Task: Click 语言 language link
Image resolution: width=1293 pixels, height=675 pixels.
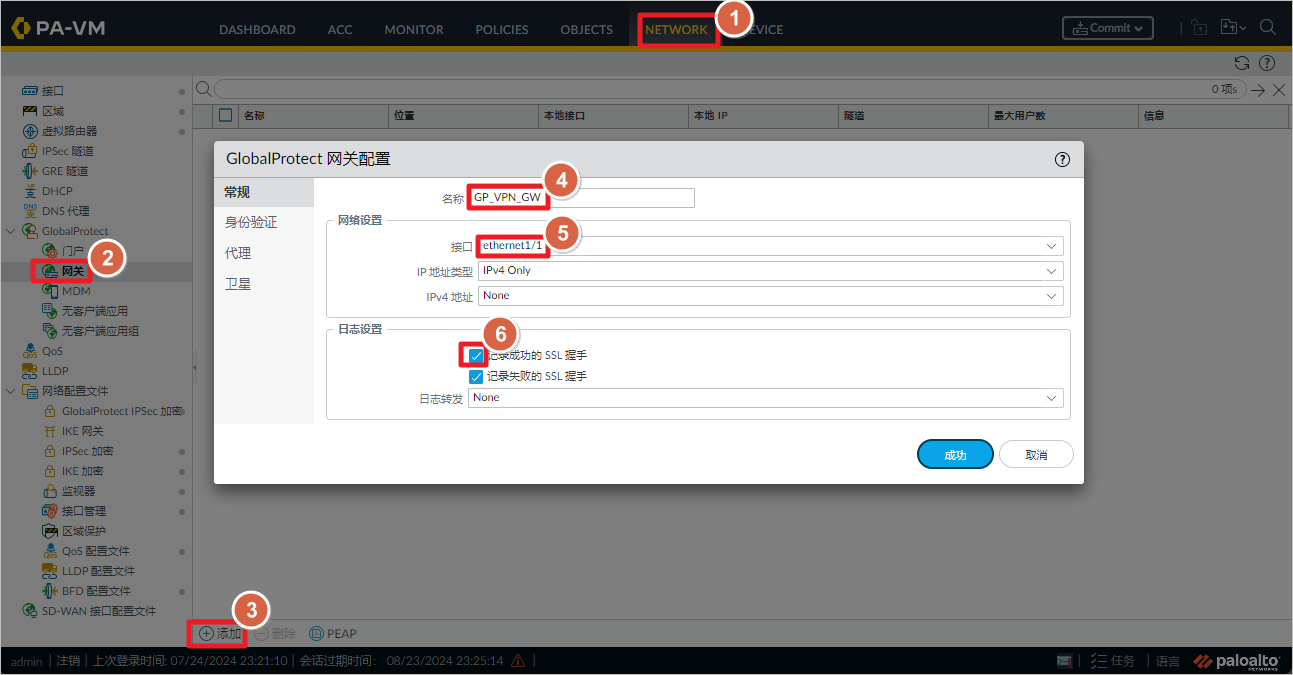Action: (x=1168, y=661)
